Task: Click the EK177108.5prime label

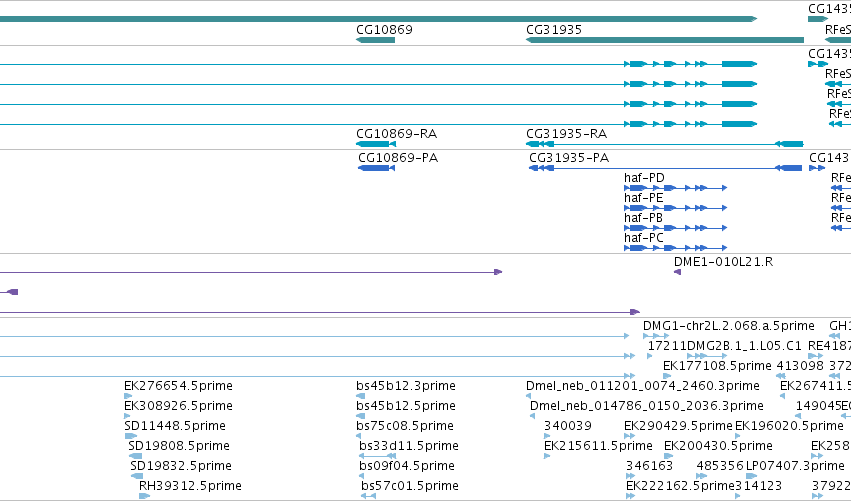Action: pyautogui.click(x=717, y=366)
